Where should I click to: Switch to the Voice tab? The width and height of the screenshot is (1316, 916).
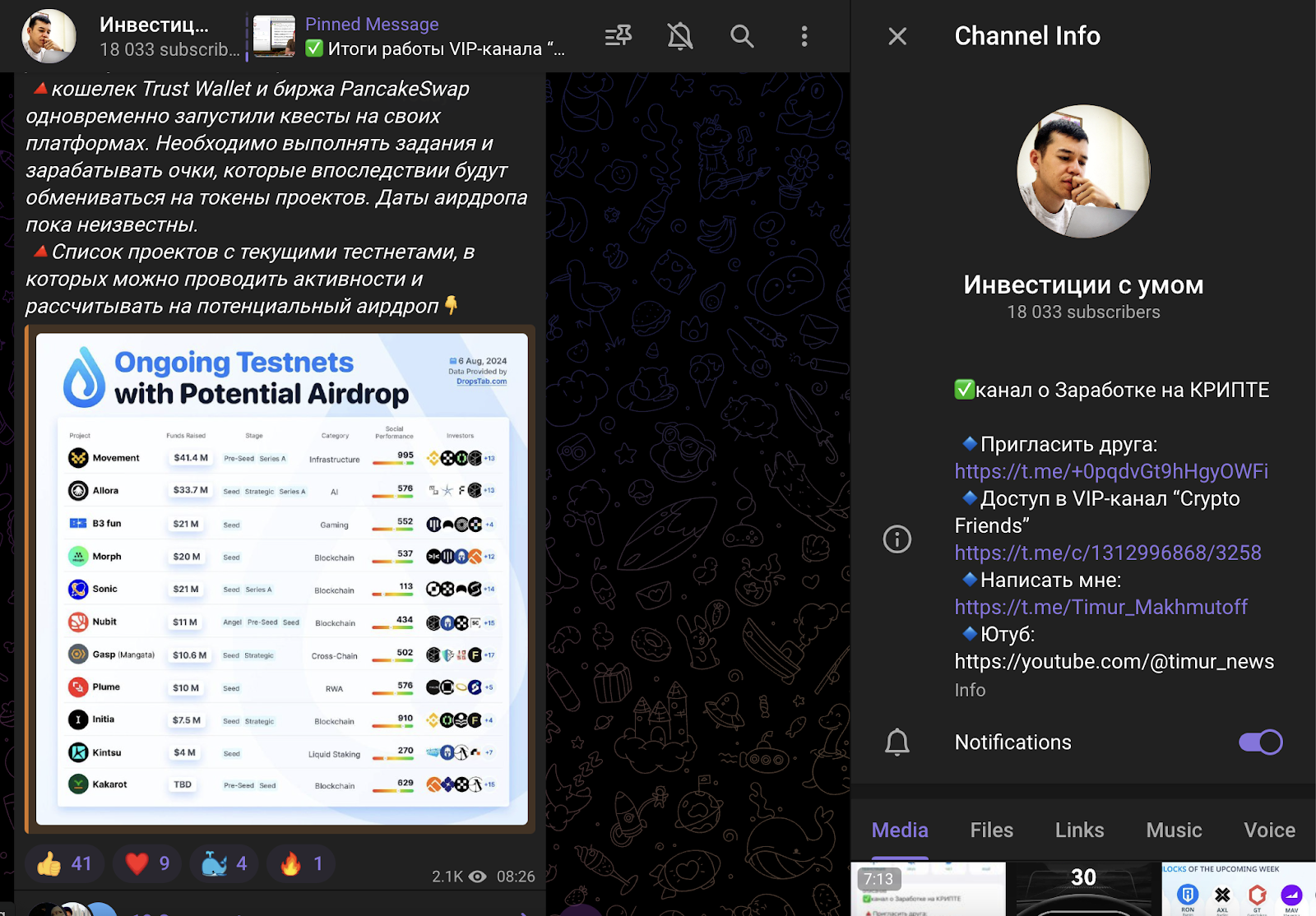[1270, 830]
